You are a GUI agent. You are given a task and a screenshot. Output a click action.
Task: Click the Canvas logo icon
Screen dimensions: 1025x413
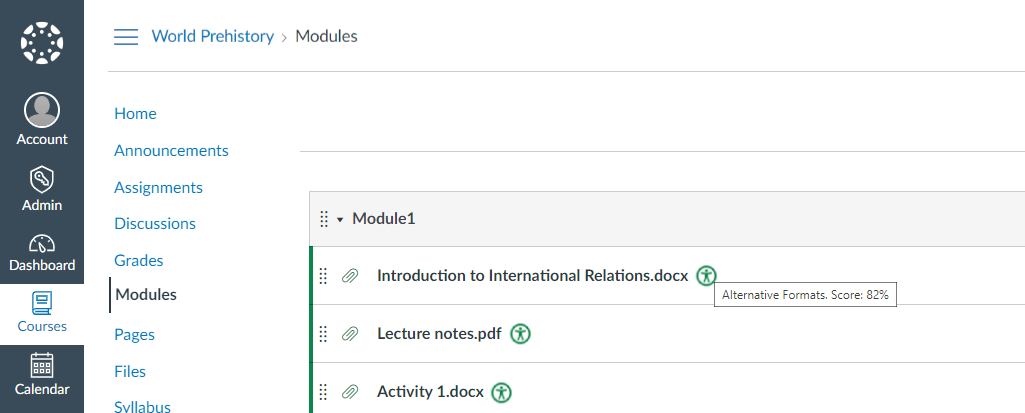[42, 43]
